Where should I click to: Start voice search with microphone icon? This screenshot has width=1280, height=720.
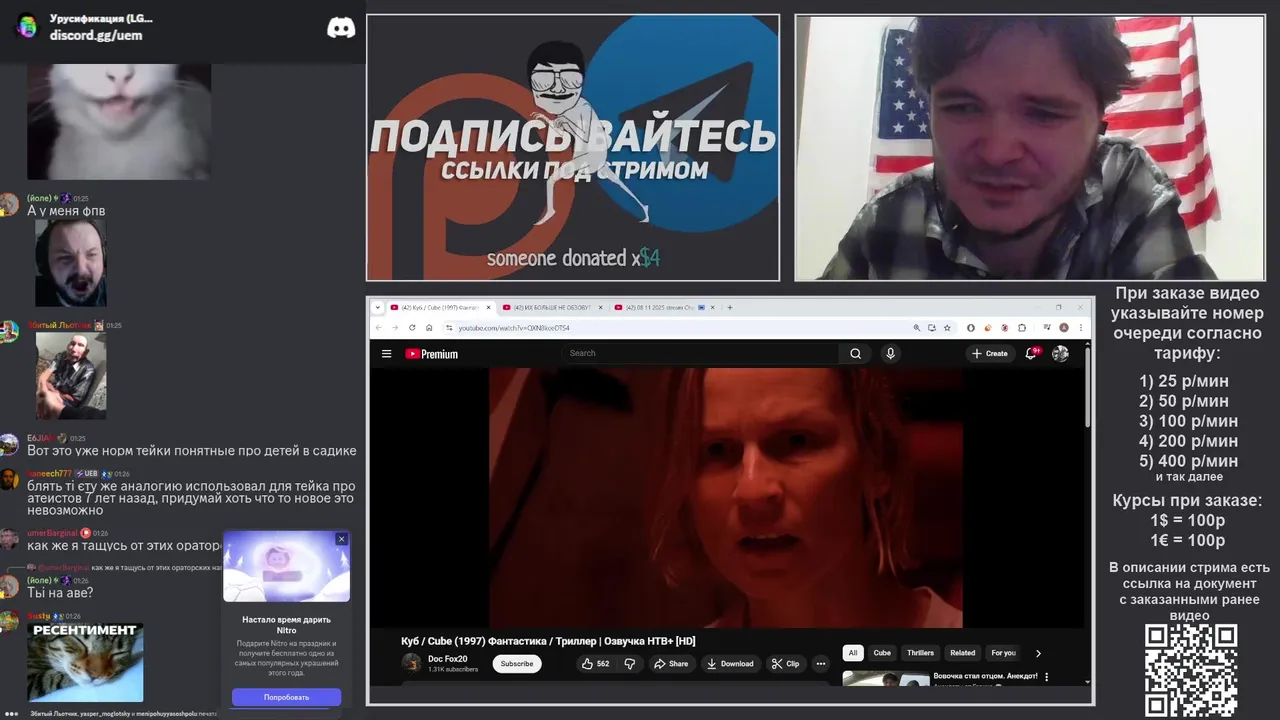coord(890,353)
